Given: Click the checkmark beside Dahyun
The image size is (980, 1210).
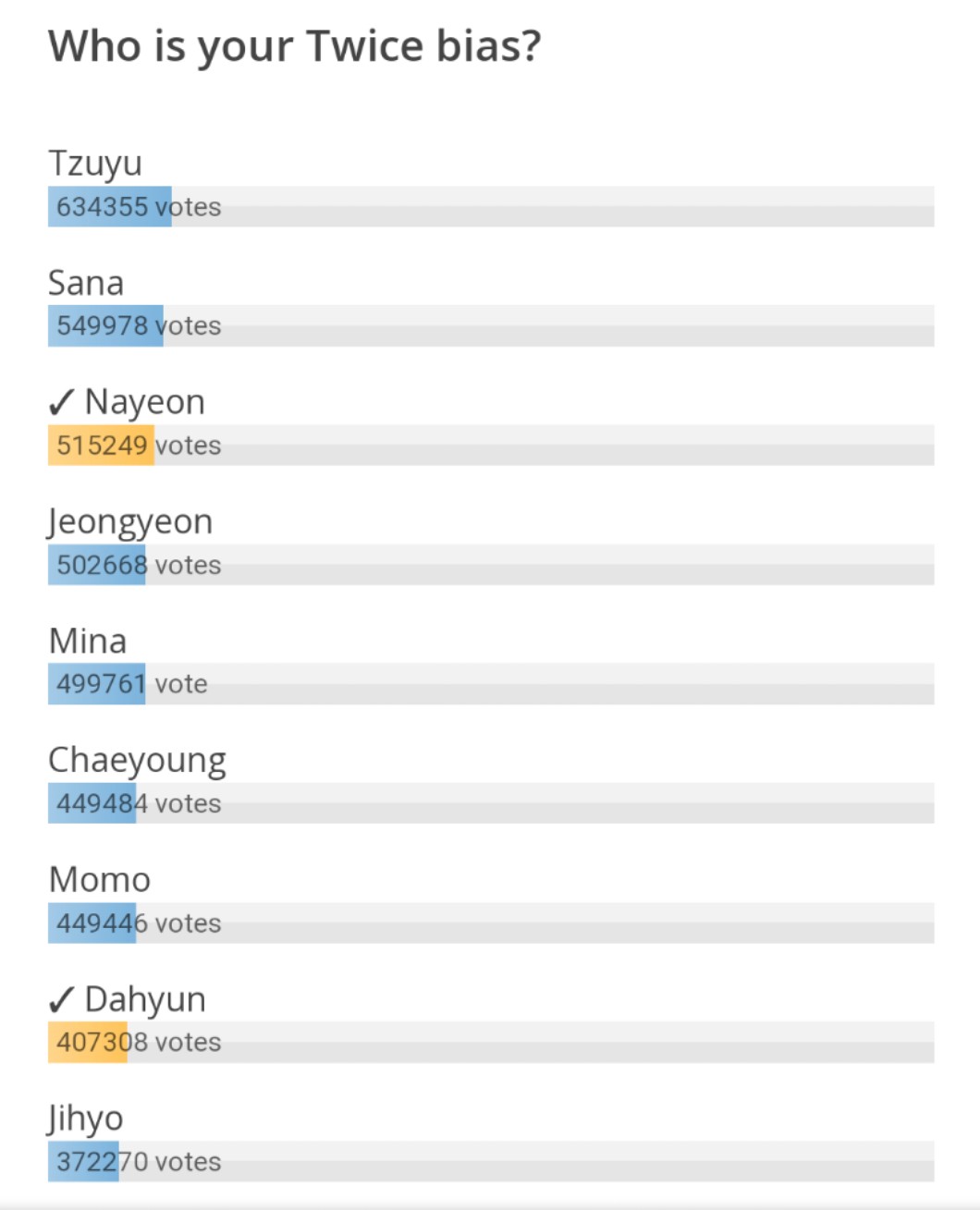Looking at the screenshot, I should [61, 999].
